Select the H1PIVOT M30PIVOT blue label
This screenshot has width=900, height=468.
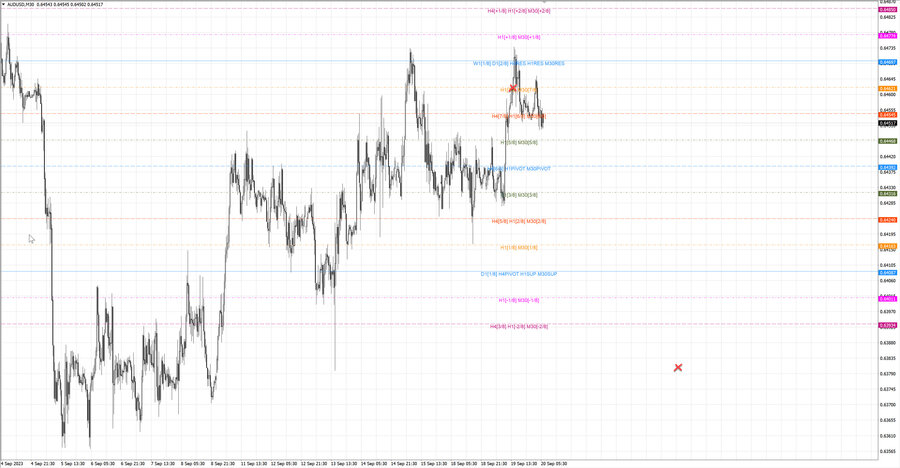[x=527, y=169]
